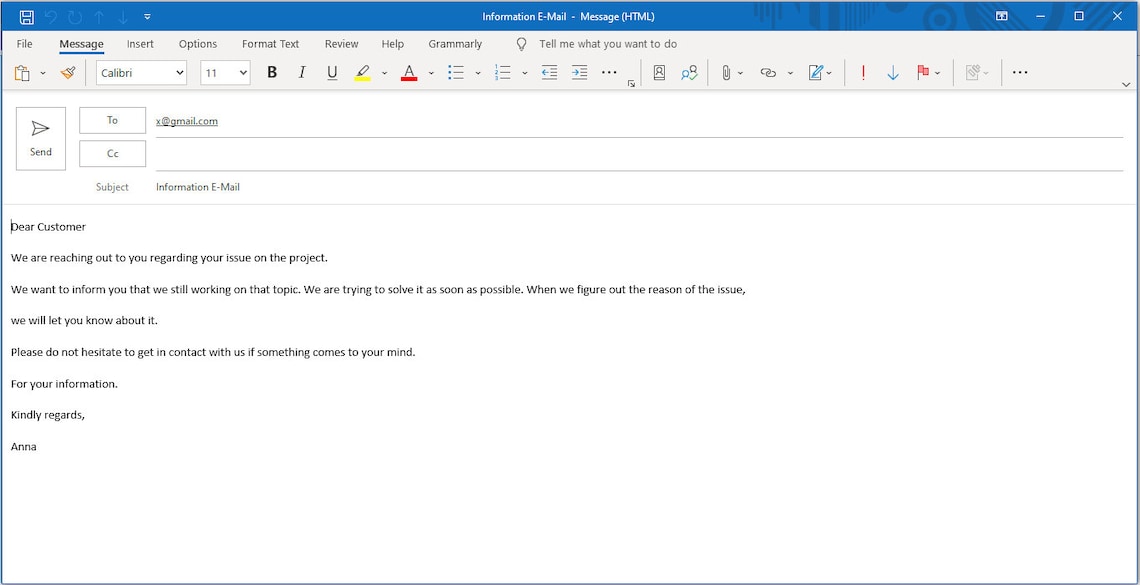Click Decrease Indent icon
The image size is (1140, 585).
point(550,73)
